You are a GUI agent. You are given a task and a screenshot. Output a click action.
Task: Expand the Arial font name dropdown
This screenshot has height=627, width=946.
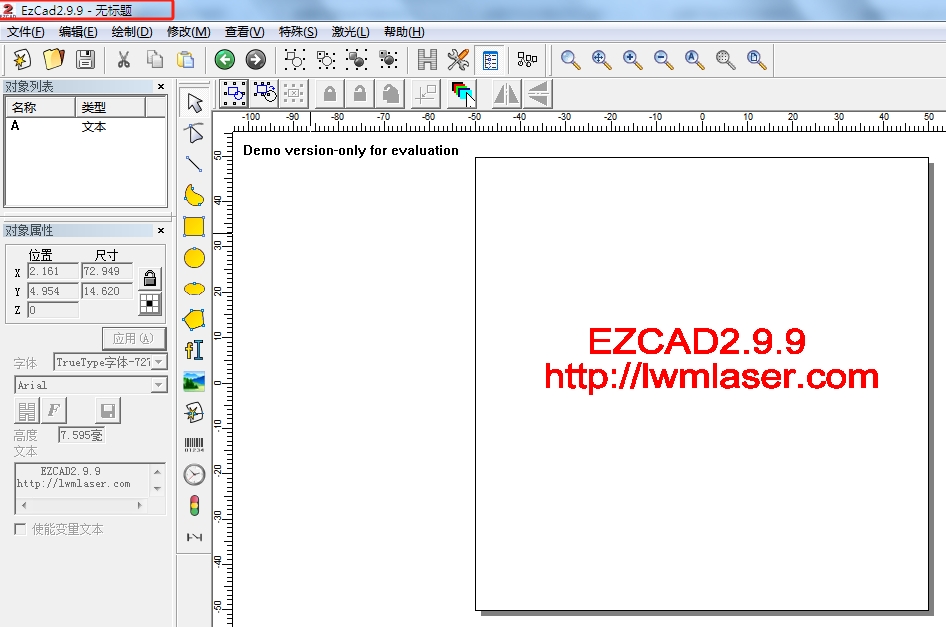pyautogui.click(x=159, y=385)
